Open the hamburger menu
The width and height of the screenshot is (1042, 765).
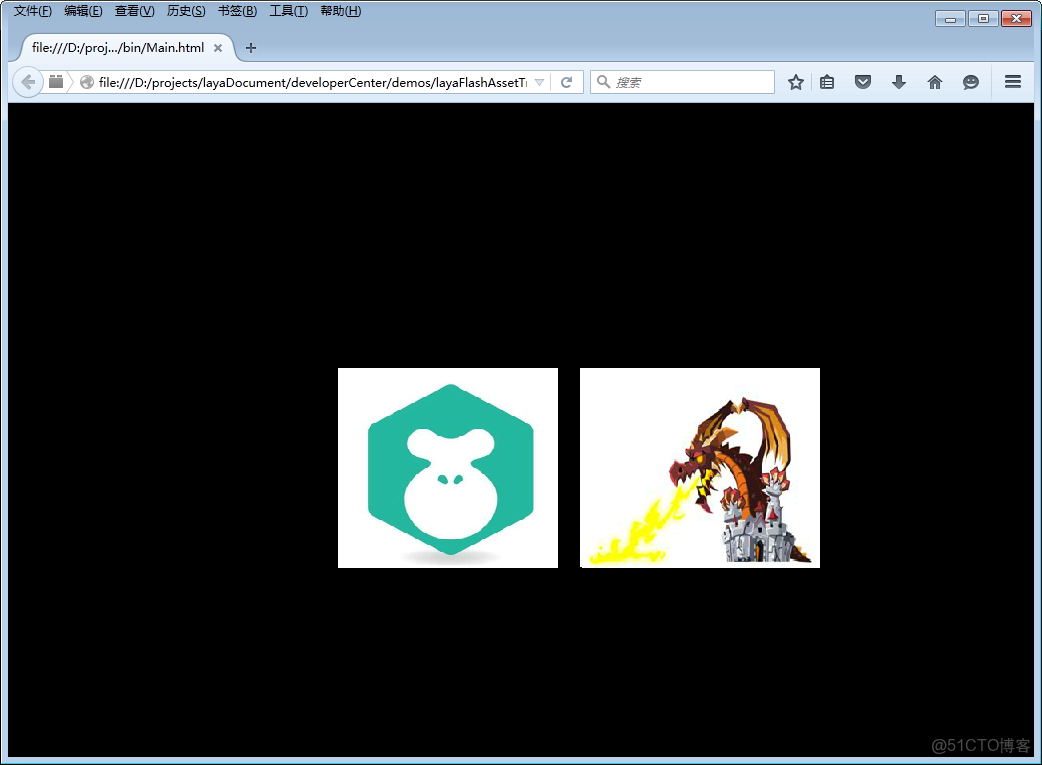click(1013, 82)
